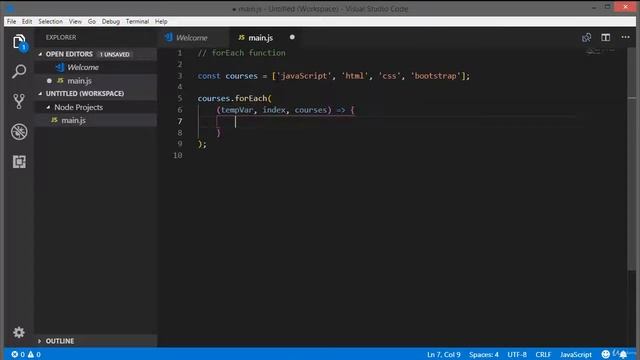Open the Explorer view in activity bar
The height and width of the screenshot is (360, 640).
19,42
